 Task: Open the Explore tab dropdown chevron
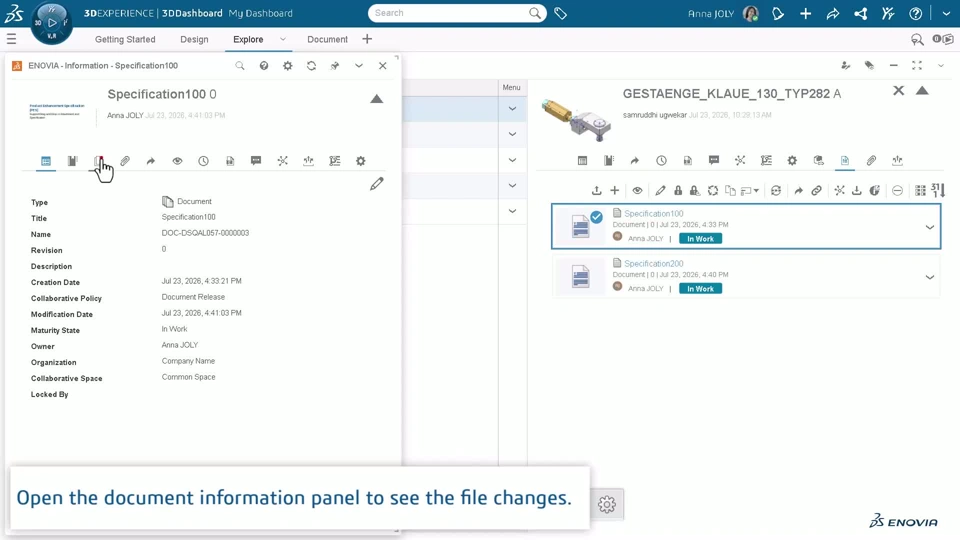[283, 39]
